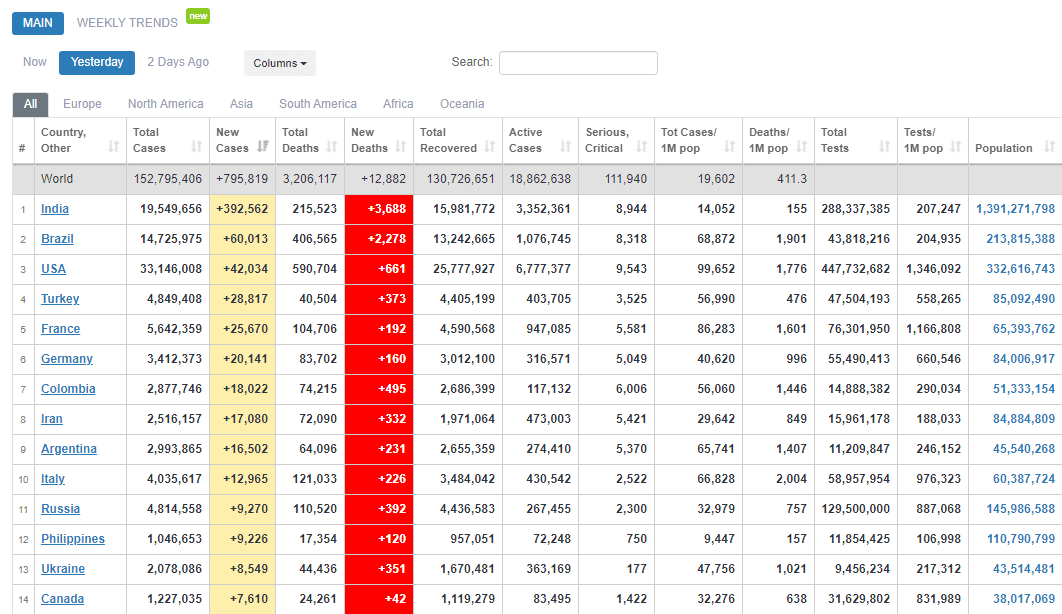
Task: Switch to Weekly Trends tab
Action: [x=127, y=23]
